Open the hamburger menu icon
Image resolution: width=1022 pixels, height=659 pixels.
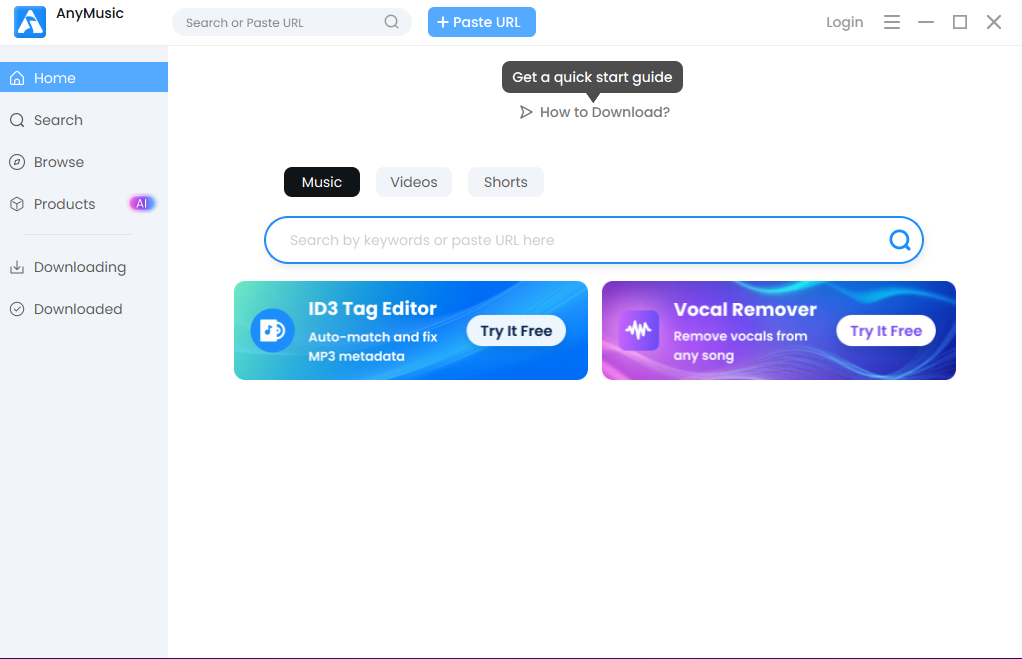[x=892, y=22]
